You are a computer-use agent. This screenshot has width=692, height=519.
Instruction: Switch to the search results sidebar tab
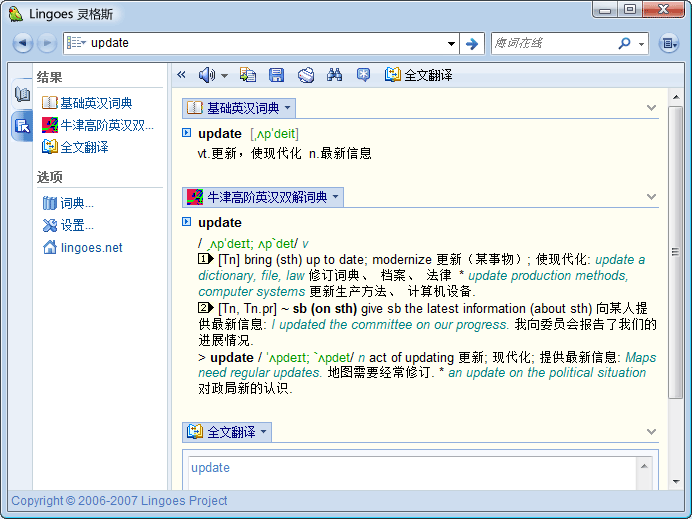click(22, 126)
